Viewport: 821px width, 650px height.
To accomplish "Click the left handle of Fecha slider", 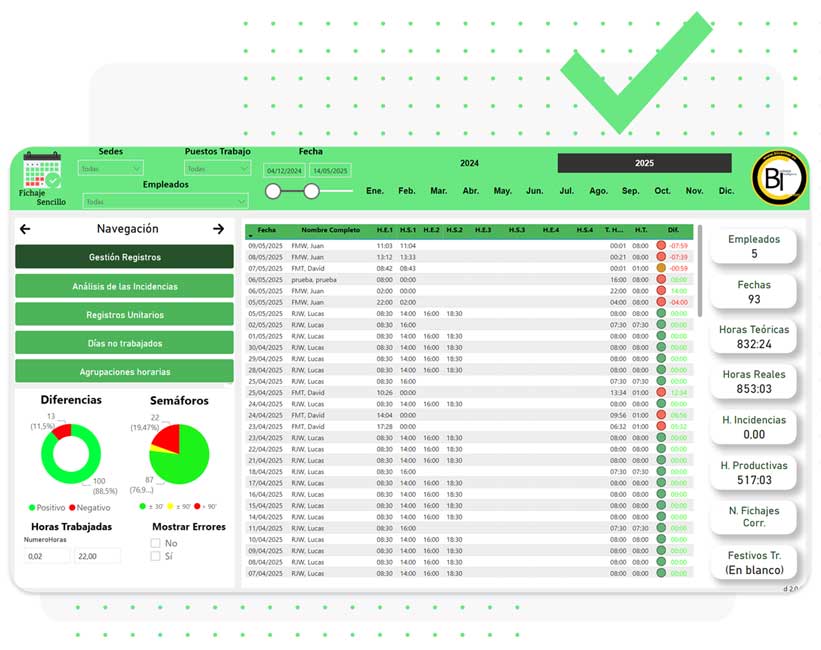I will (x=272, y=191).
